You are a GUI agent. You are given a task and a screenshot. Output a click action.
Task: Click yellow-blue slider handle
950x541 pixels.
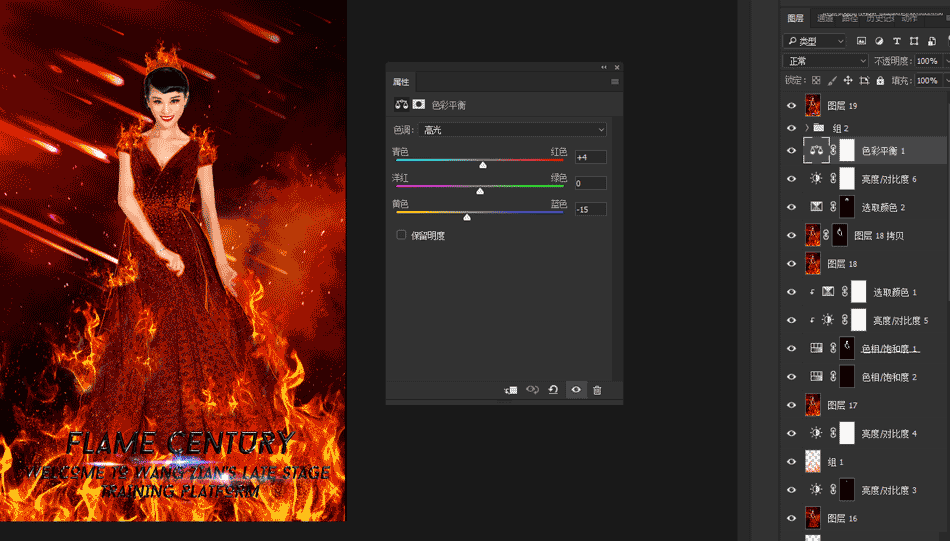pos(467,217)
